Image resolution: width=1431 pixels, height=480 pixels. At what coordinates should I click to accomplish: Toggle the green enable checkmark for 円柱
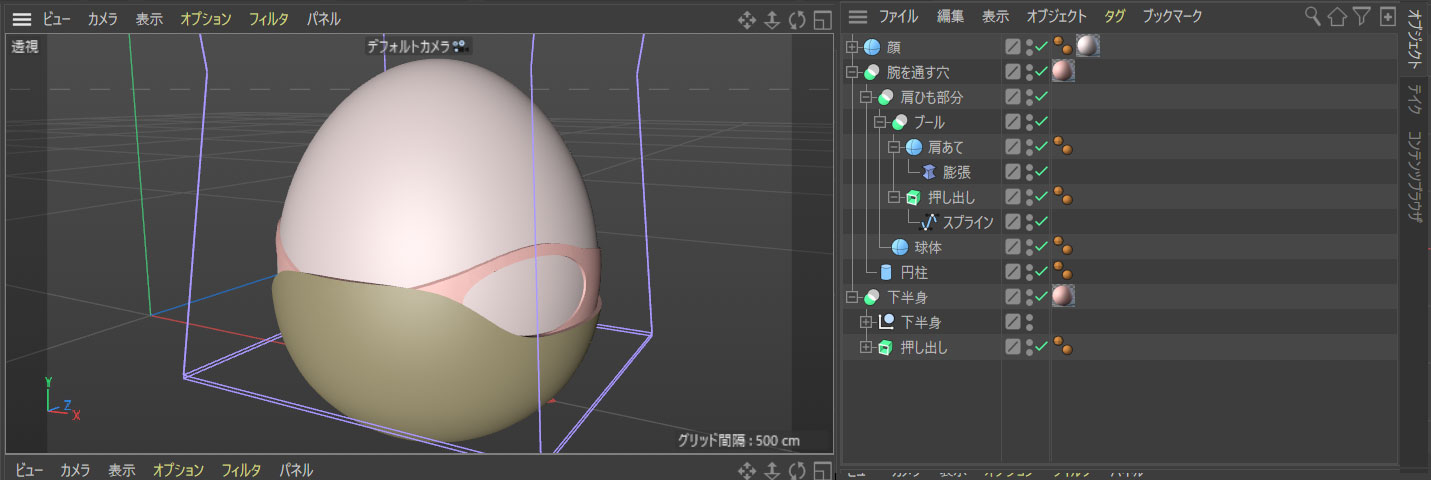coord(1041,272)
